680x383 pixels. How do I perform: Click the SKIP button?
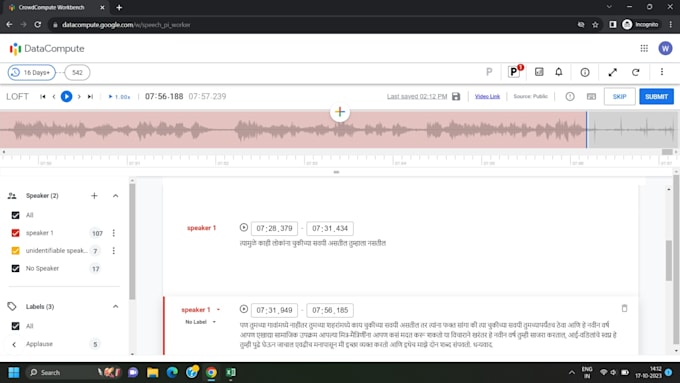619,96
